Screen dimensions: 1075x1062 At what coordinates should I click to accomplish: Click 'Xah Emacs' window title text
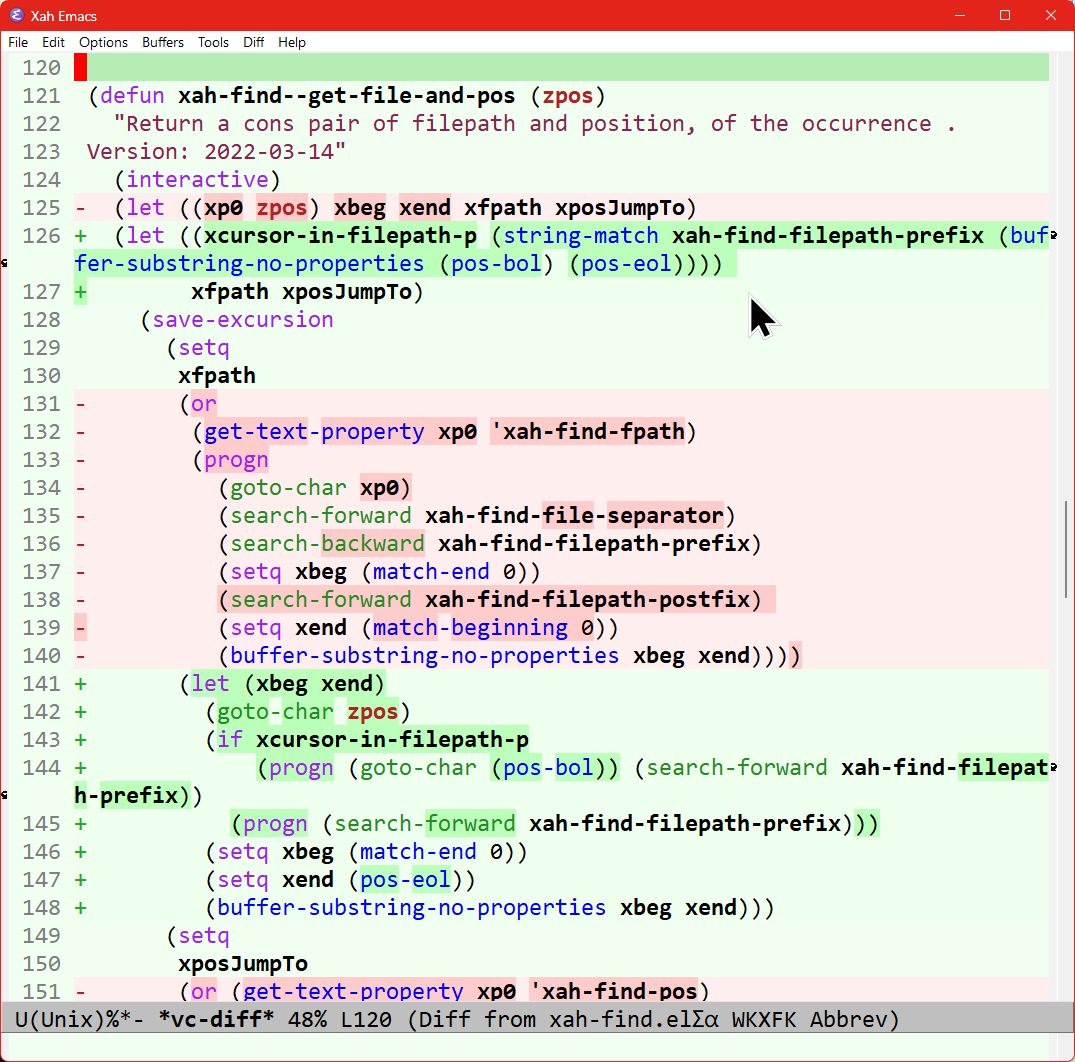click(x=64, y=16)
